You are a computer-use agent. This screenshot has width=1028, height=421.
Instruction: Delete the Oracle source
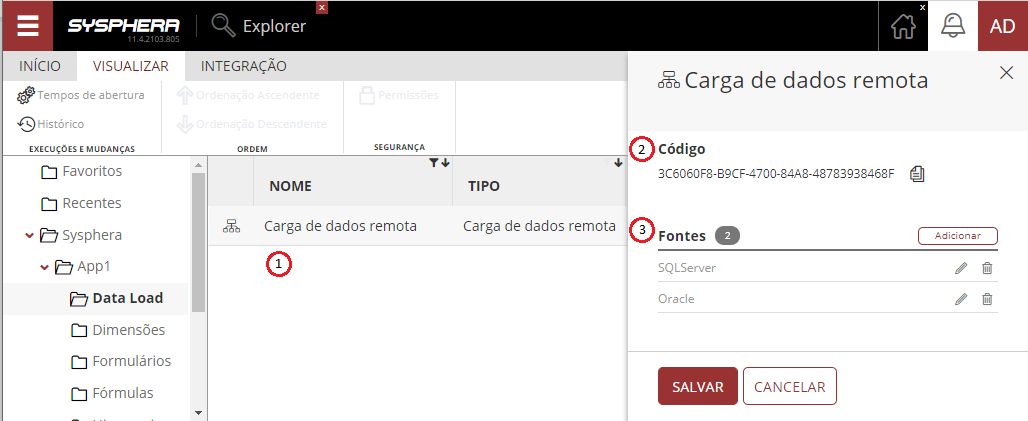(x=987, y=299)
